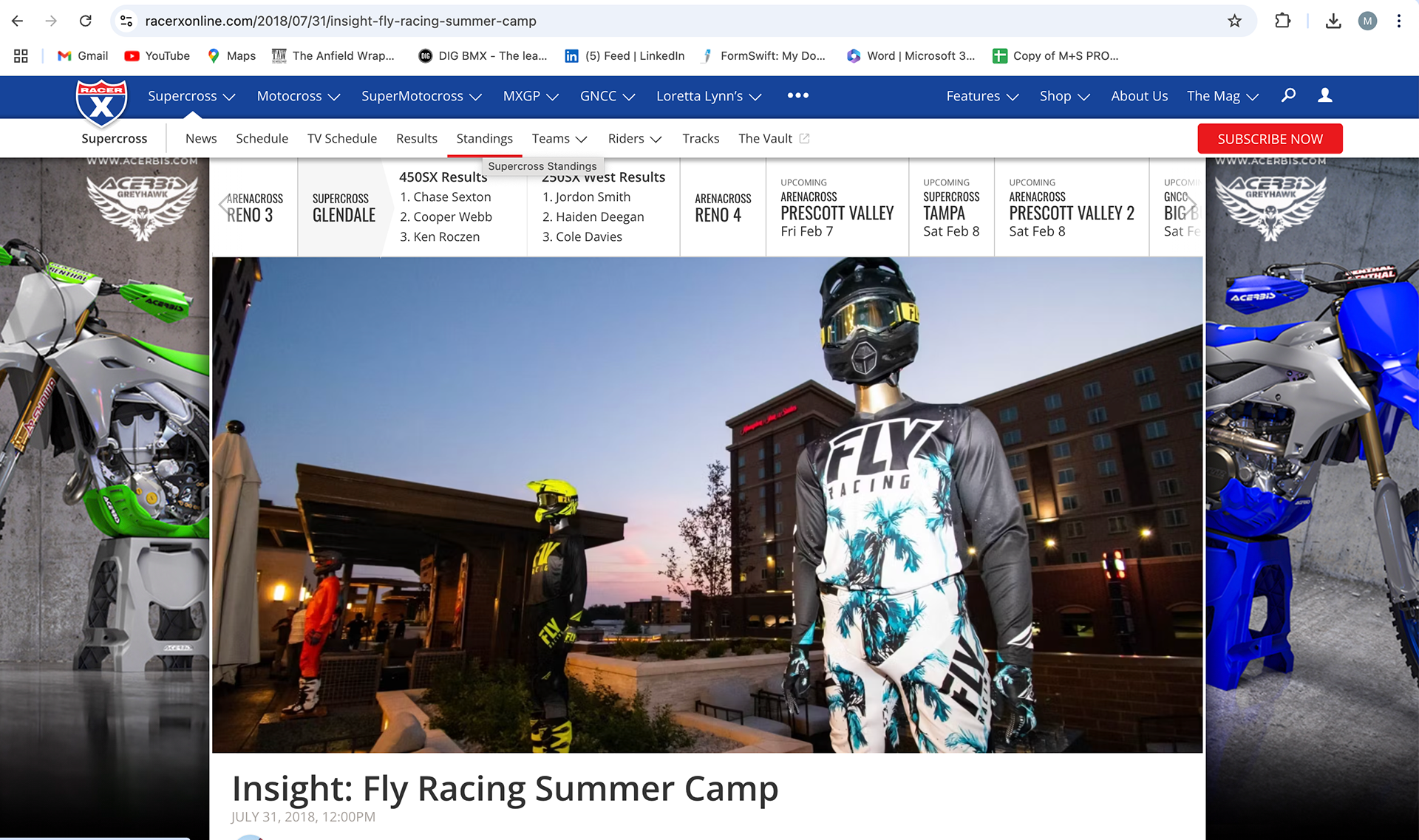
Task: Click the carousel right arrow
Action: point(1191,205)
